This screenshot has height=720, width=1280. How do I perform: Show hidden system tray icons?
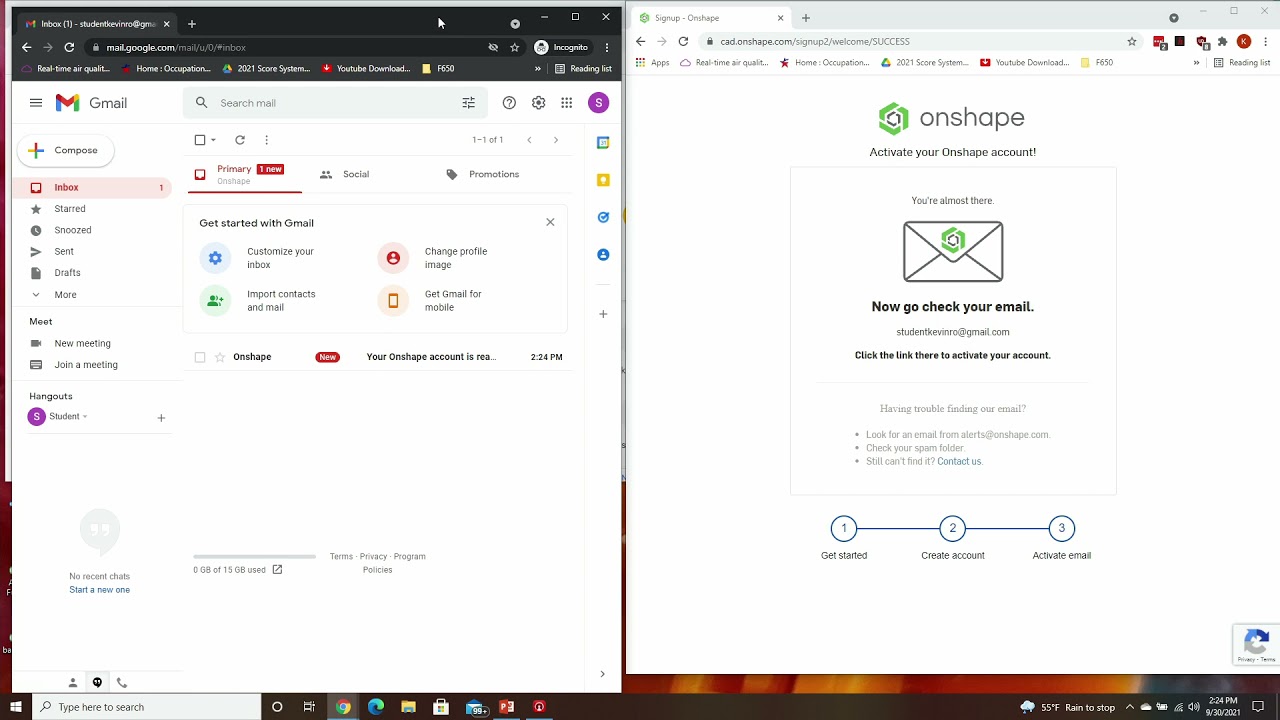(x=1130, y=707)
